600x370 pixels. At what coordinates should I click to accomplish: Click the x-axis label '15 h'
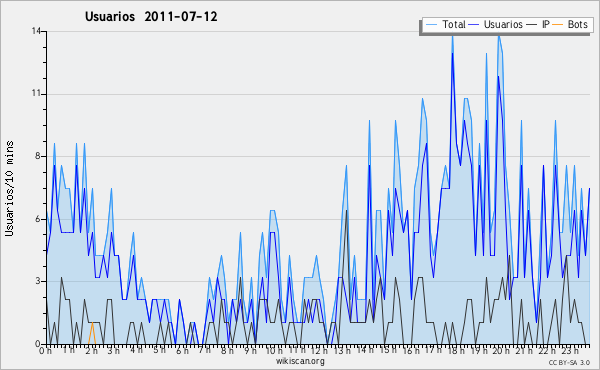point(388,350)
